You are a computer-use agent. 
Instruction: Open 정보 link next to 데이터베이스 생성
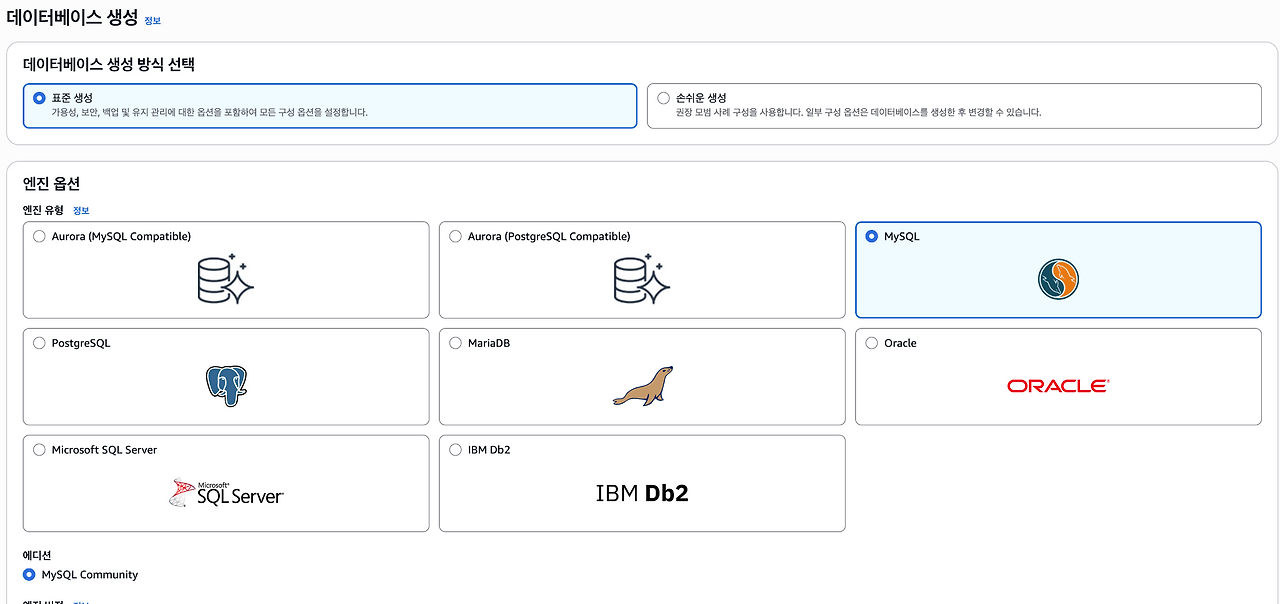click(152, 20)
